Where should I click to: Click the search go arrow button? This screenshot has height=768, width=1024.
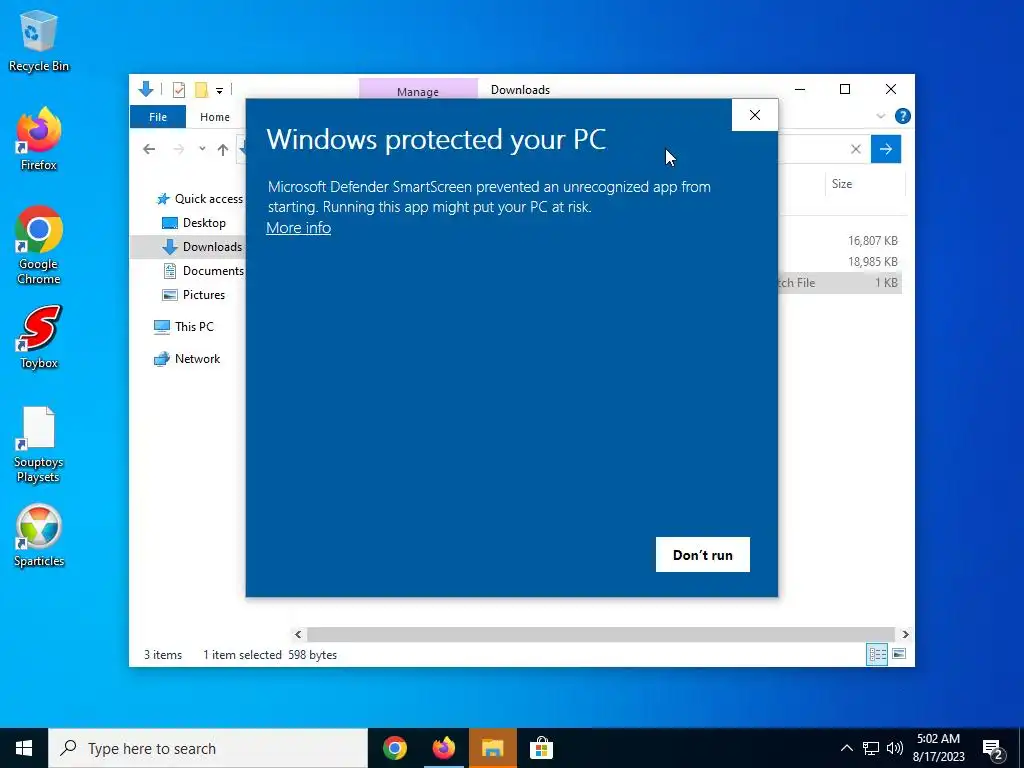point(886,149)
